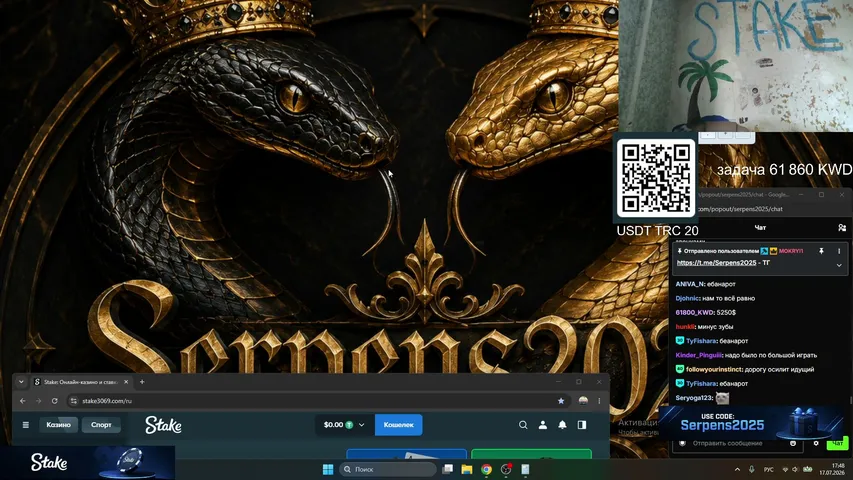Image resolution: width=853 pixels, height=480 pixels.
Task: Send message with green Чат button
Action: (x=838, y=443)
